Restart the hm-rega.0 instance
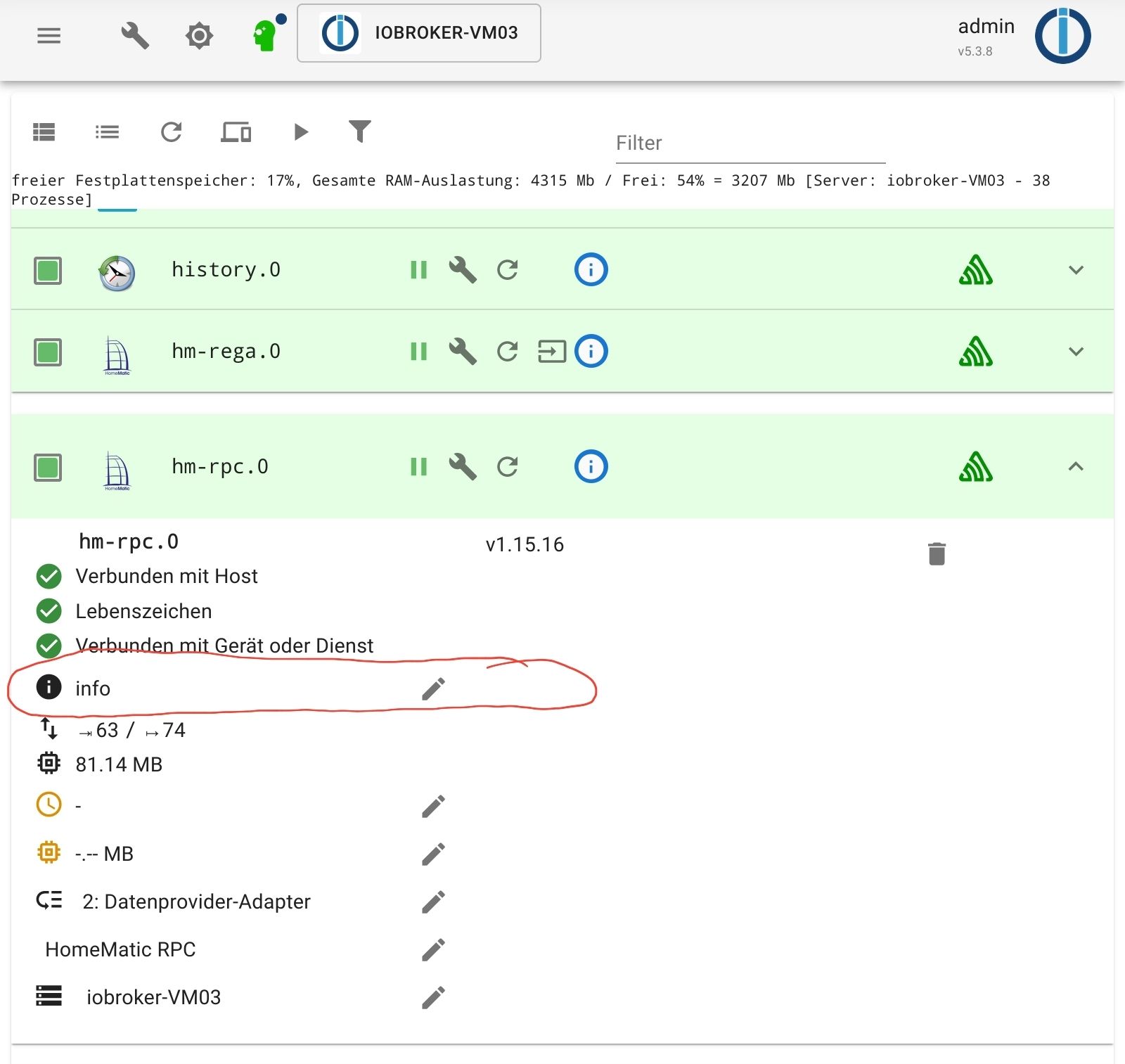1125x1064 pixels. [x=507, y=352]
